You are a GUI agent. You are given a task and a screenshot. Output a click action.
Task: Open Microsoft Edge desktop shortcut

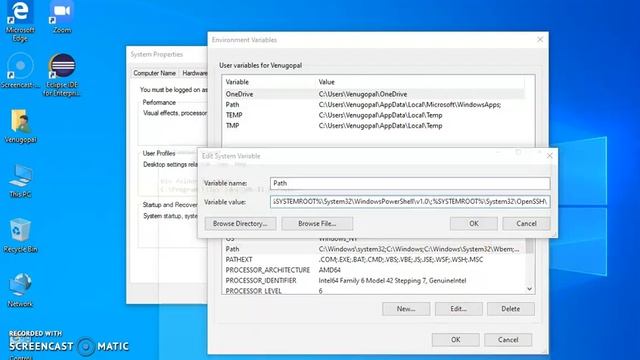(x=20, y=20)
